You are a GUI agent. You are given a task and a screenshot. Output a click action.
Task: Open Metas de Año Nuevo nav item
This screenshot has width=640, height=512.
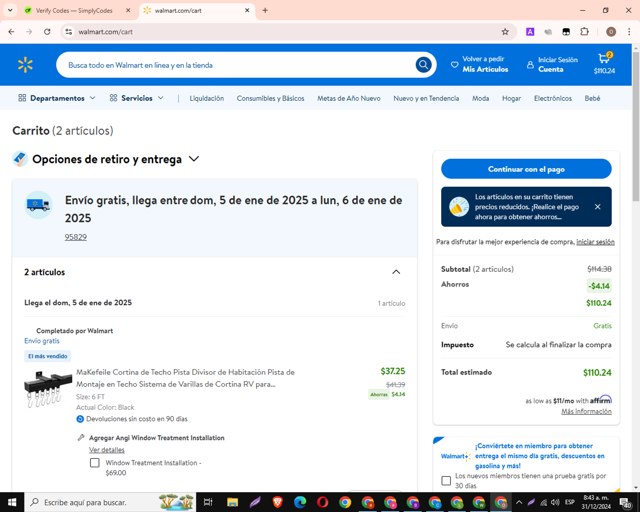point(349,98)
